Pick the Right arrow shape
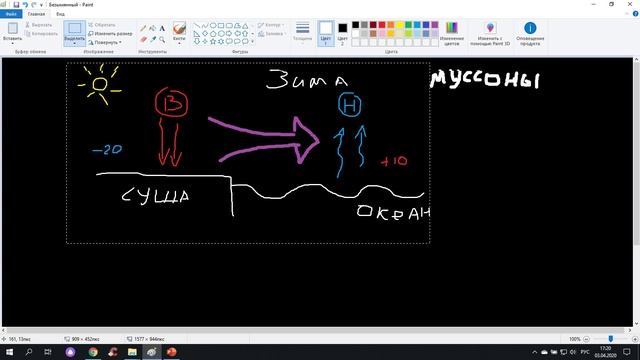 point(229,33)
